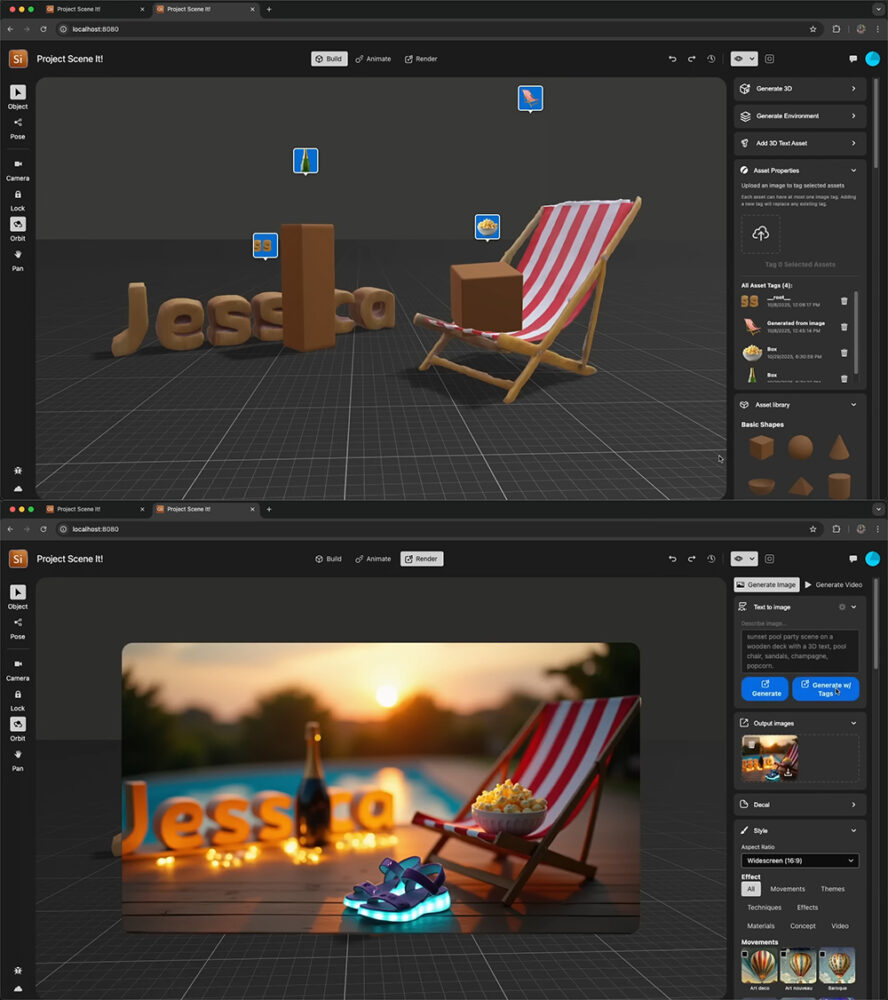Tick the Baroque style checkbox

point(824,954)
